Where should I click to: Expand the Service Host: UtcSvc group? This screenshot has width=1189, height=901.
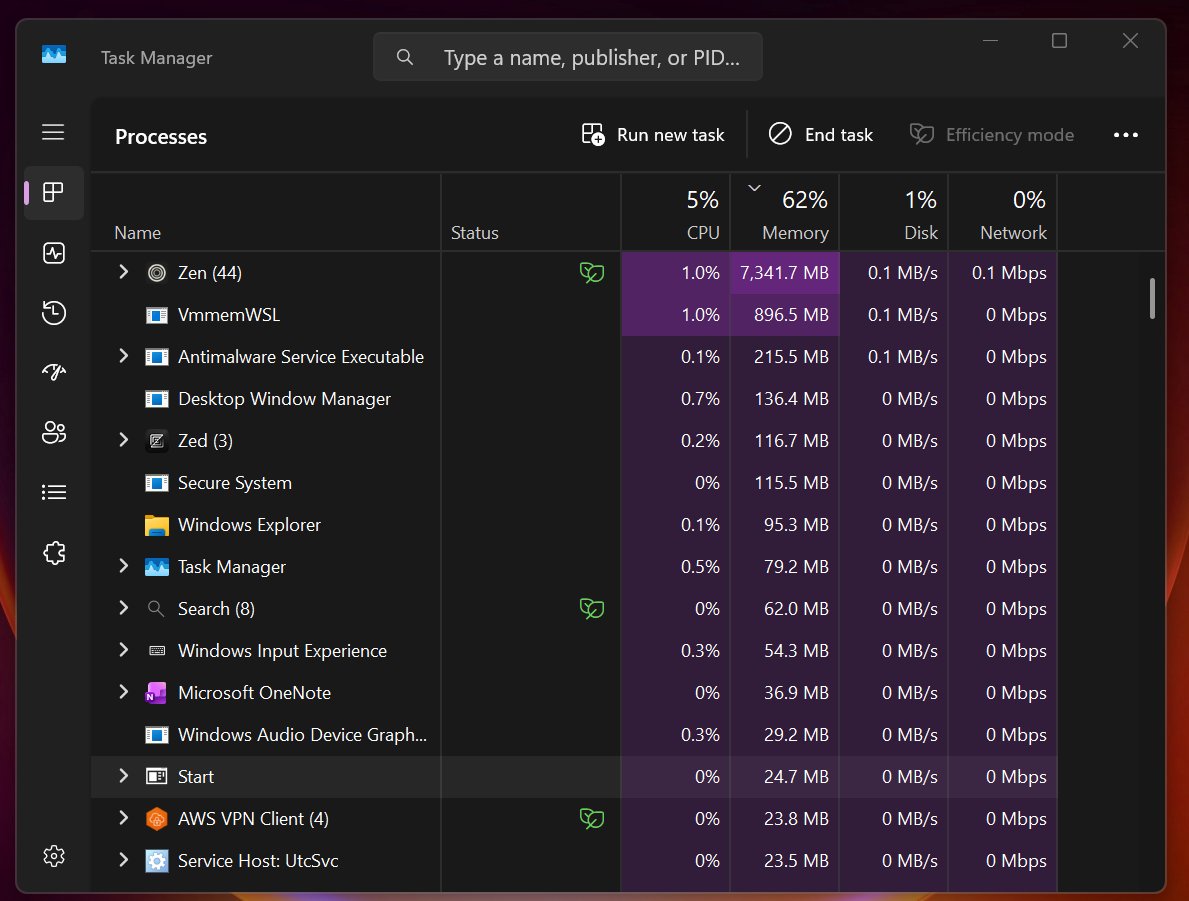(124, 859)
